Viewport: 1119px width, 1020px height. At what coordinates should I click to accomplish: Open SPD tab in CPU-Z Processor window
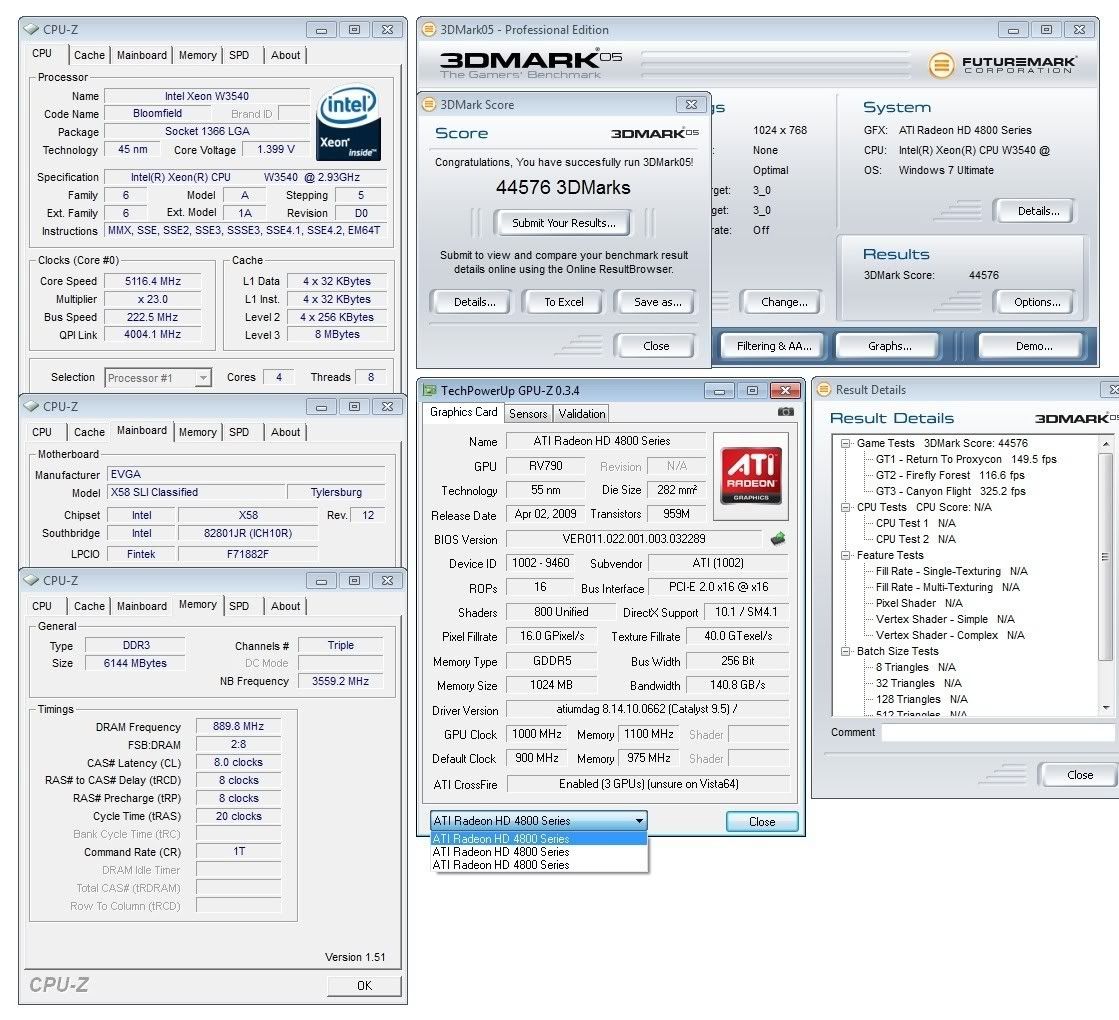click(239, 55)
